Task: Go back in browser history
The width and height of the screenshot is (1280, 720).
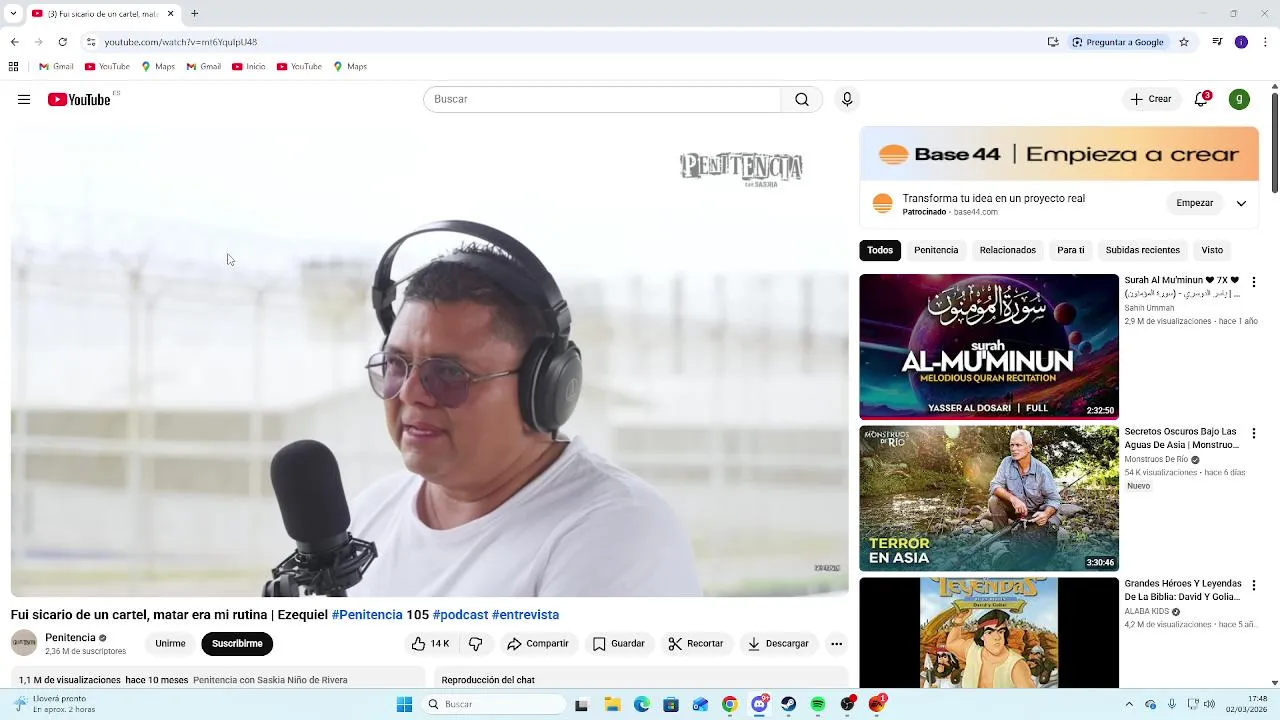Action: pos(14,42)
